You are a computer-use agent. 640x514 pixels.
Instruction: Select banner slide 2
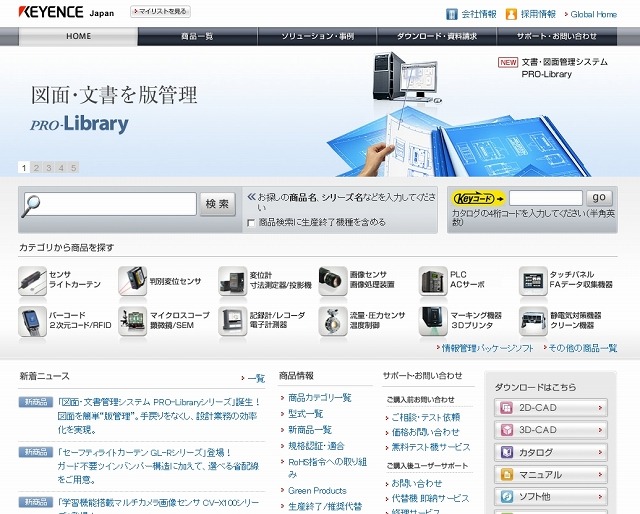pos(36,167)
